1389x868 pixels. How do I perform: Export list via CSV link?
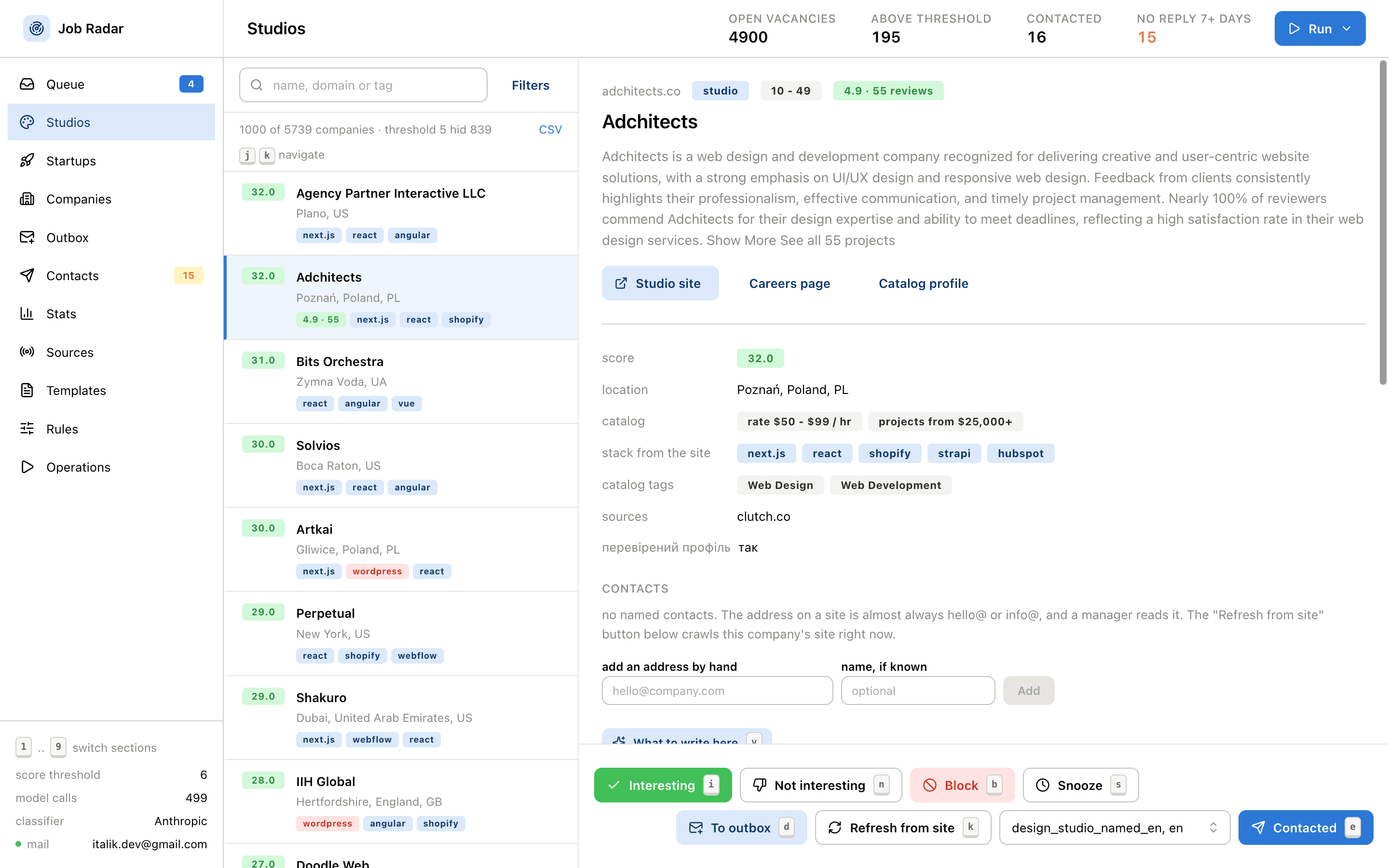coord(550,129)
